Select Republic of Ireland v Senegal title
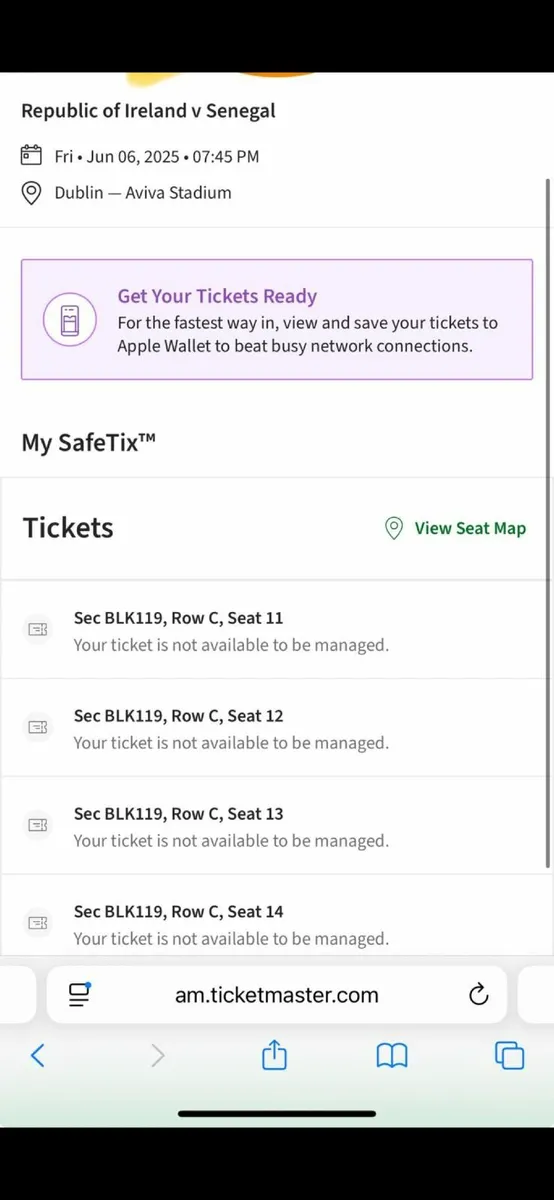The width and height of the screenshot is (554, 1200). point(148,111)
